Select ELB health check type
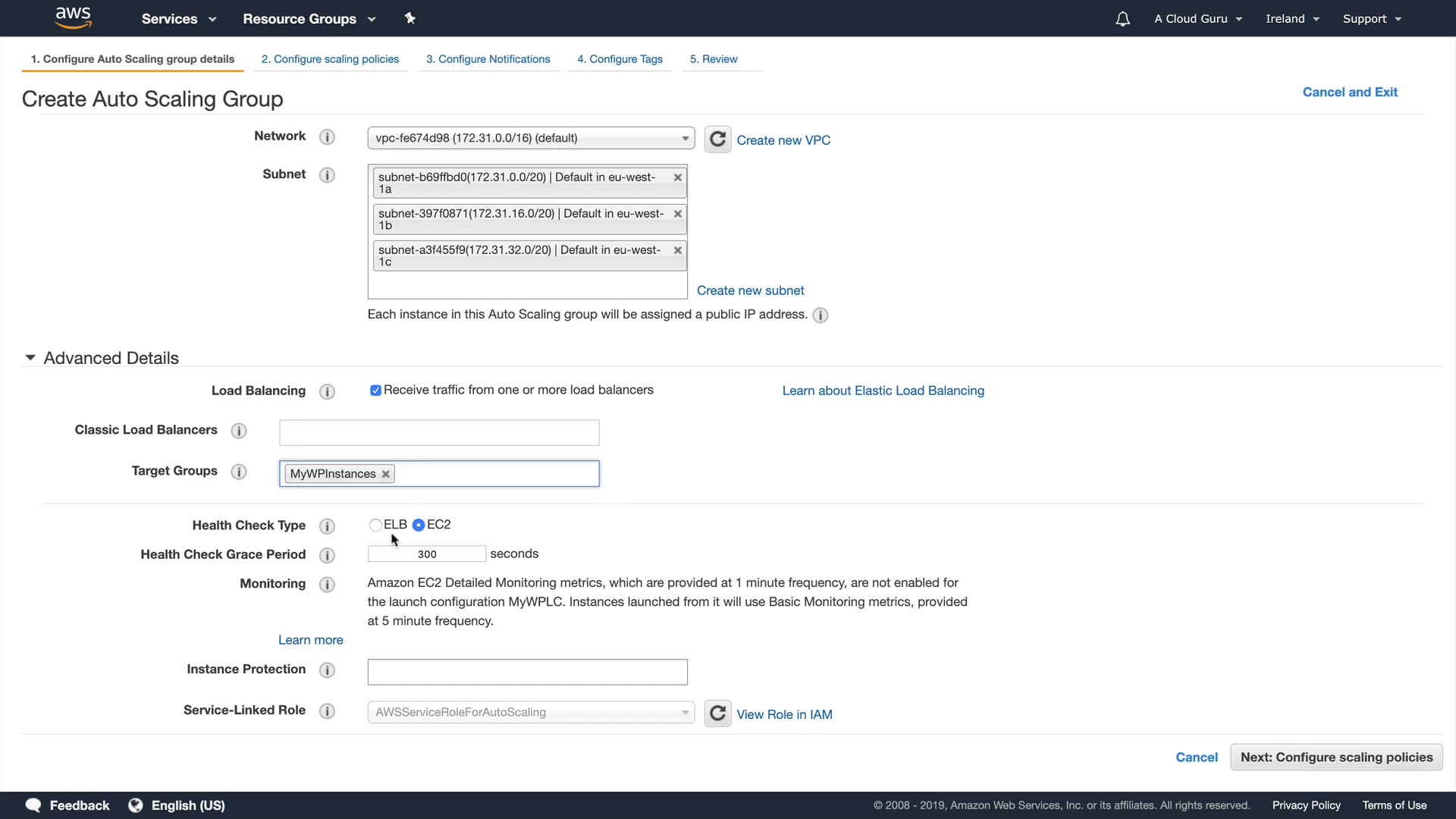The width and height of the screenshot is (1456, 819). point(375,525)
